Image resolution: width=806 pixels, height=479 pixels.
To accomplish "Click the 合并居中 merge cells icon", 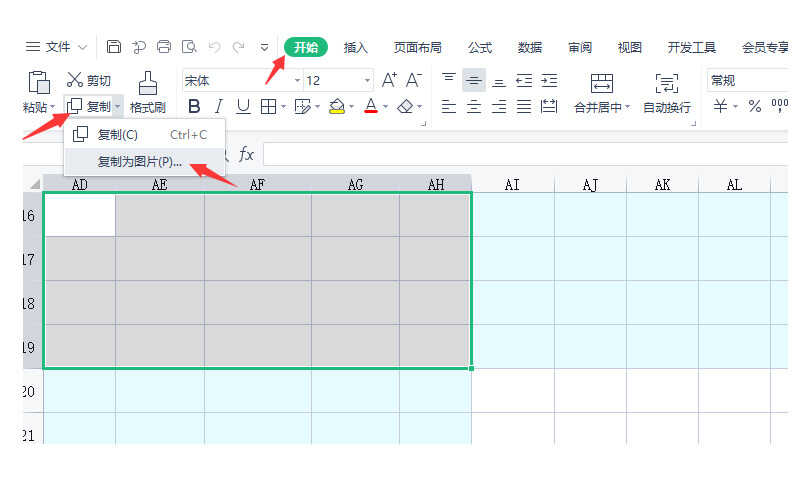I will coord(601,83).
